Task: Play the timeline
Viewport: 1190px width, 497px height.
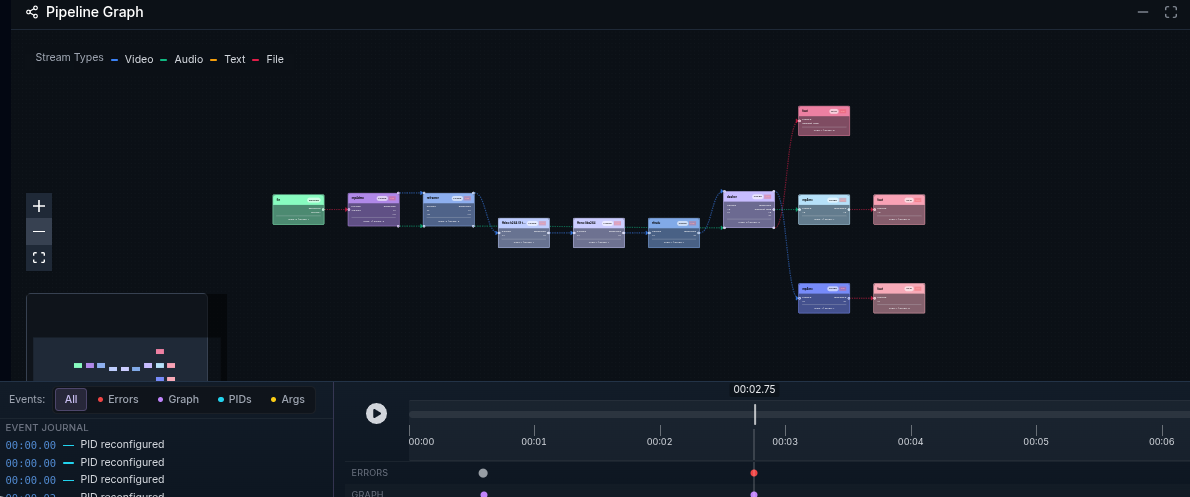Action: [x=376, y=413]
